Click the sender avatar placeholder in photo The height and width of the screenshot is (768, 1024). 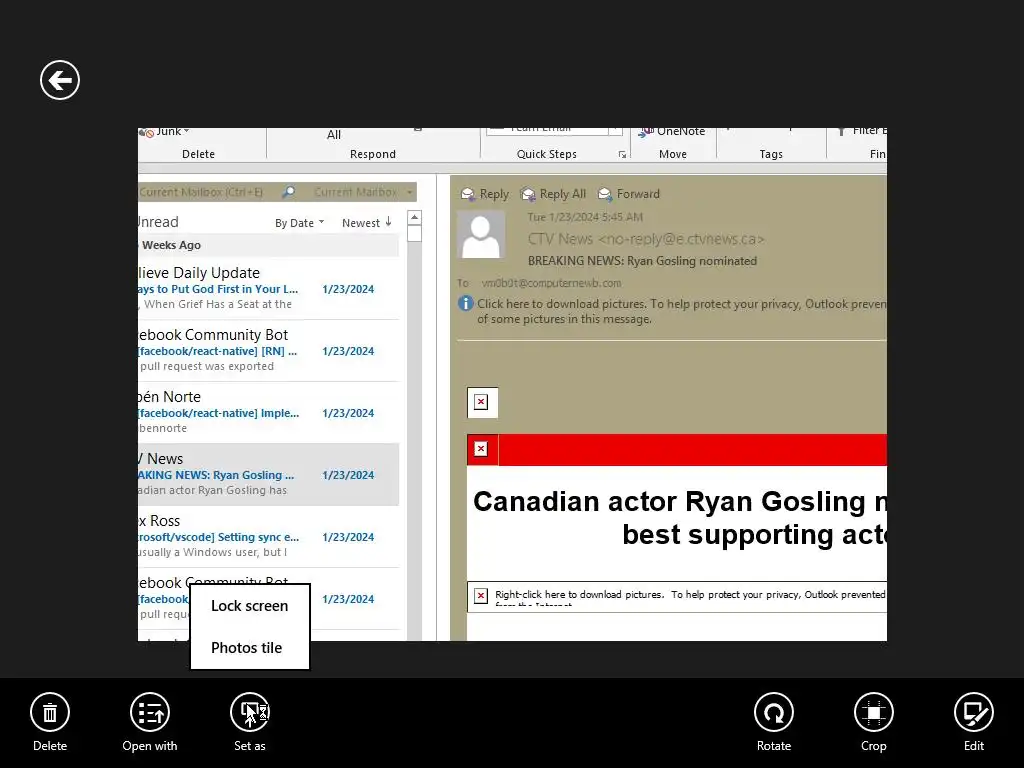click(481, 234)
